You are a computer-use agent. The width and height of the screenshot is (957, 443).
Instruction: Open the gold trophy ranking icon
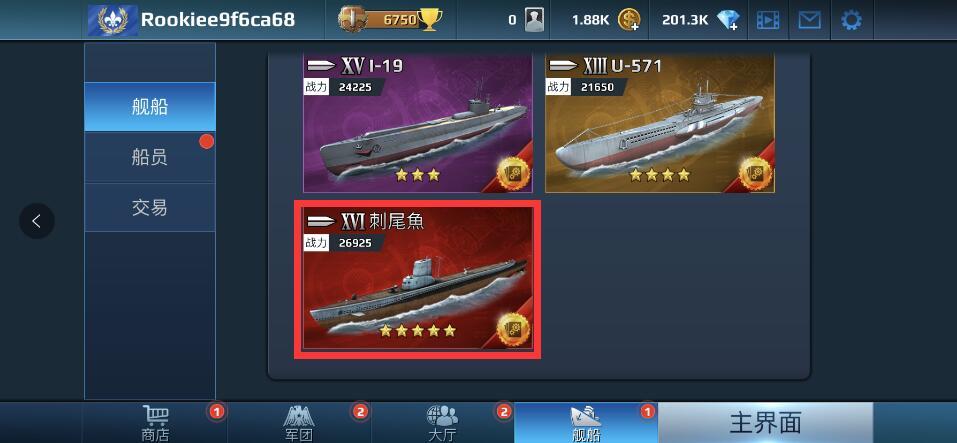point(429,20)
